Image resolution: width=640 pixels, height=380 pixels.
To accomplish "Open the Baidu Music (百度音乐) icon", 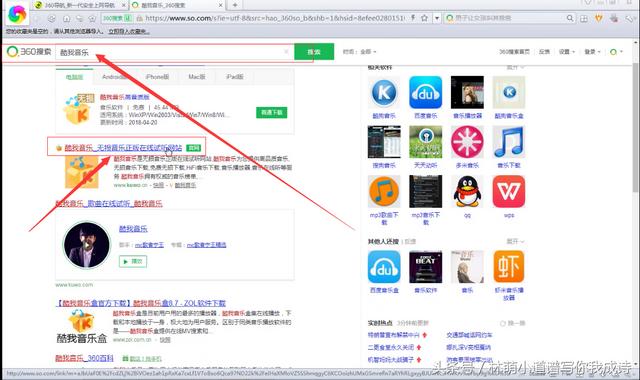I will (425, 92).
